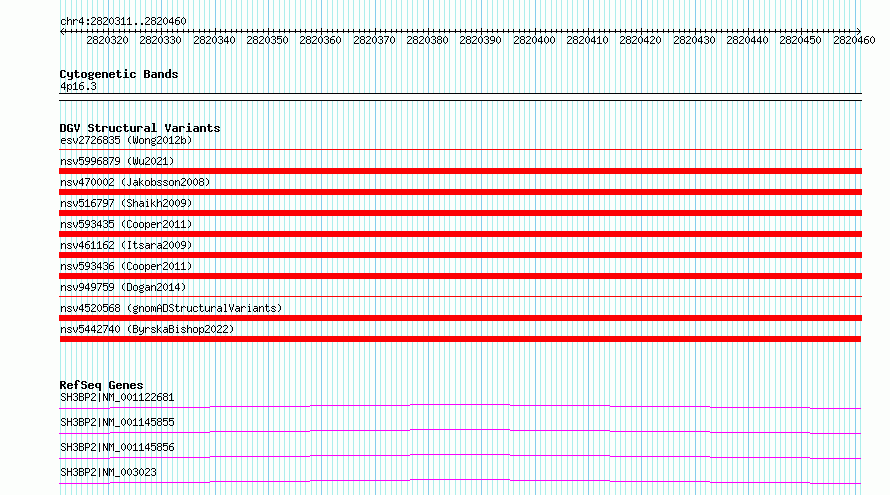Select the 4p16.3 band label
This screenshot has width=890, height=495.
78,86
